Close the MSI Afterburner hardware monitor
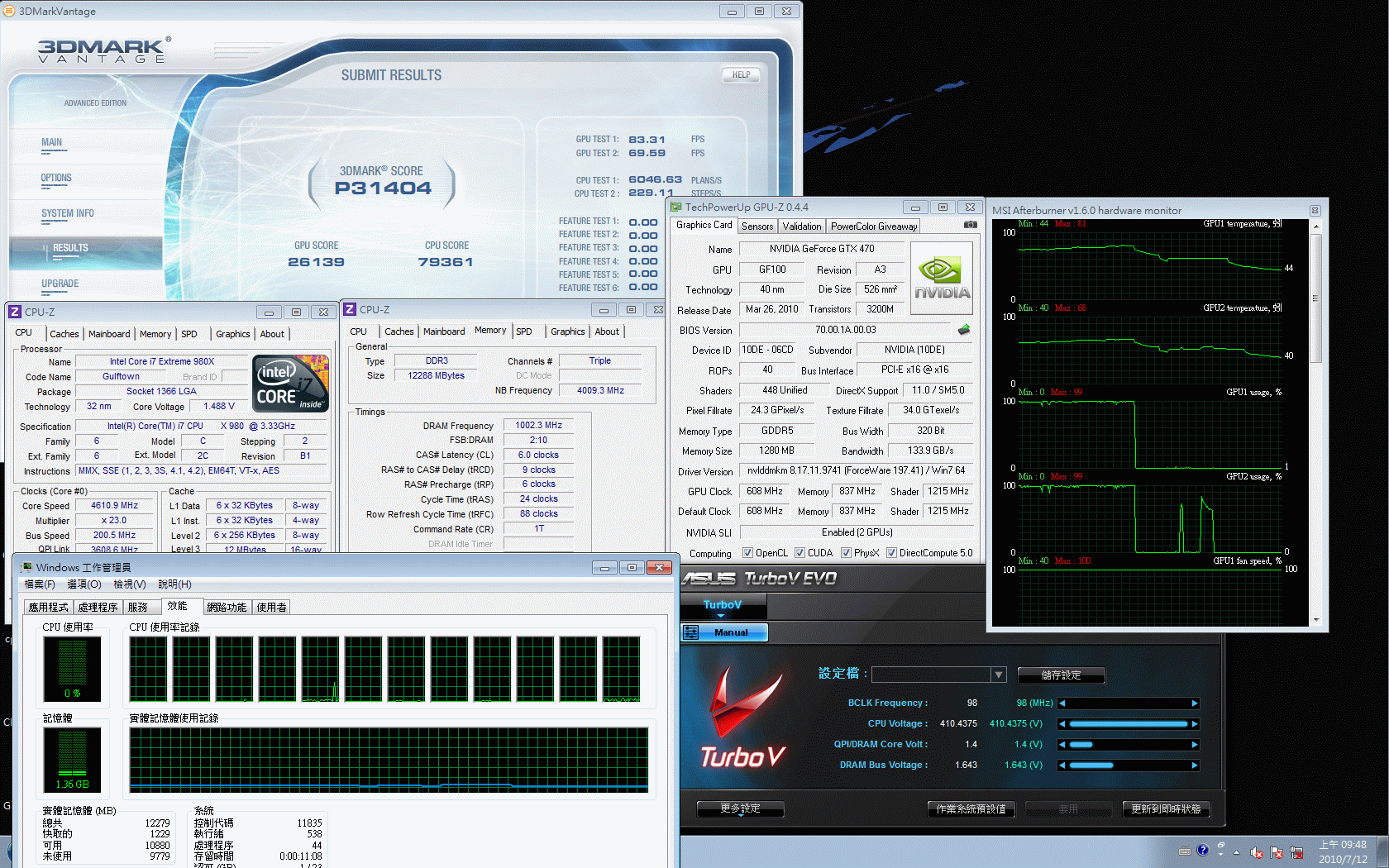 (x=1315, y=211)
